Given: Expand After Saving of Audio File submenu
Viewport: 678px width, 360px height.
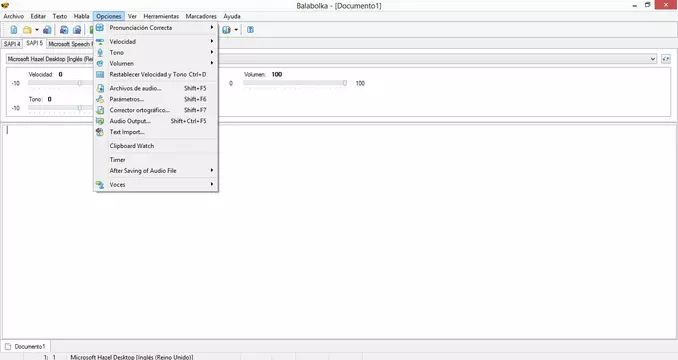Looking at the screenshot, I should tap(212, 170).
